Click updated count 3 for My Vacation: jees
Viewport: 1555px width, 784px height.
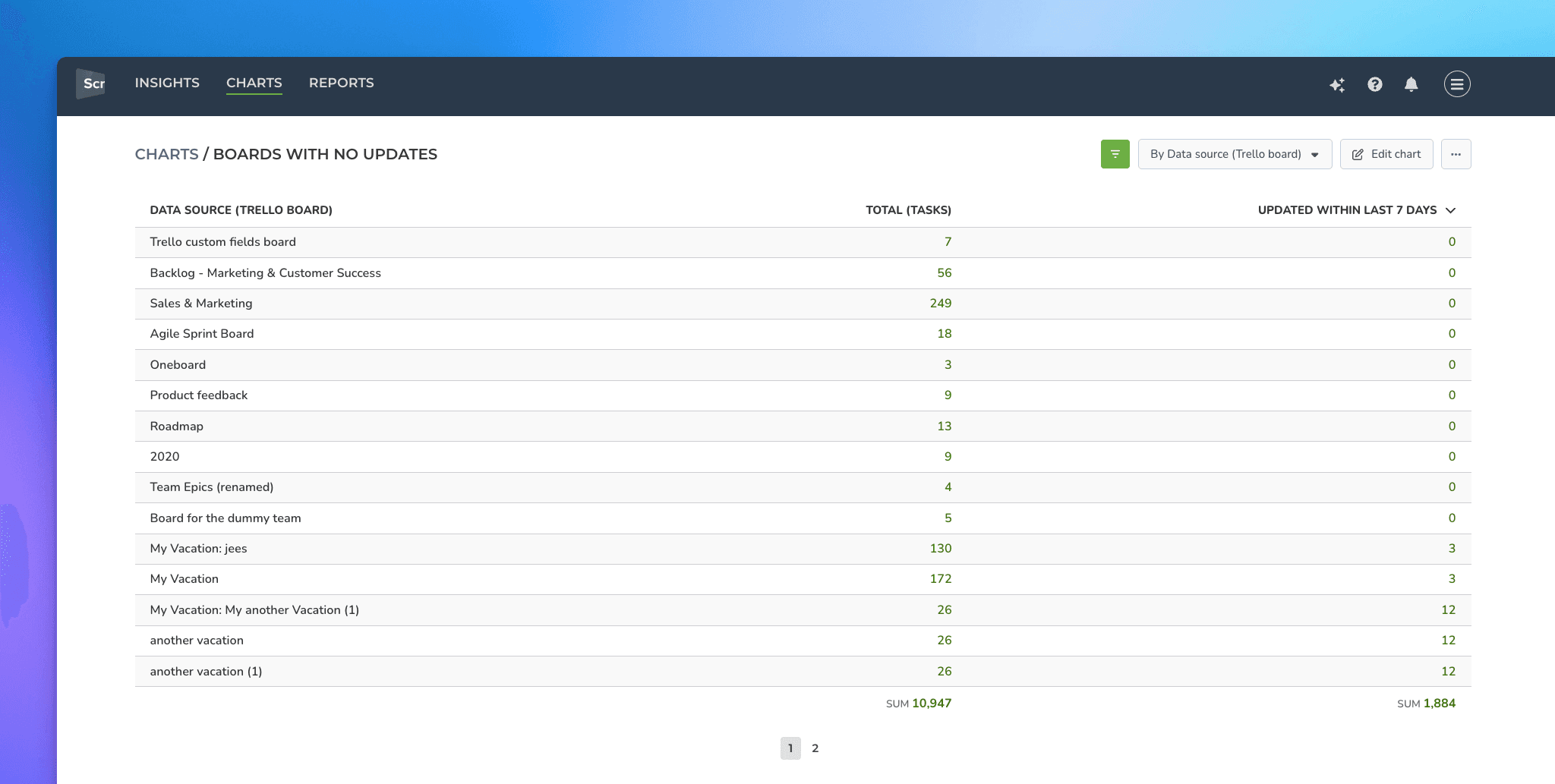pos(1452,549)
